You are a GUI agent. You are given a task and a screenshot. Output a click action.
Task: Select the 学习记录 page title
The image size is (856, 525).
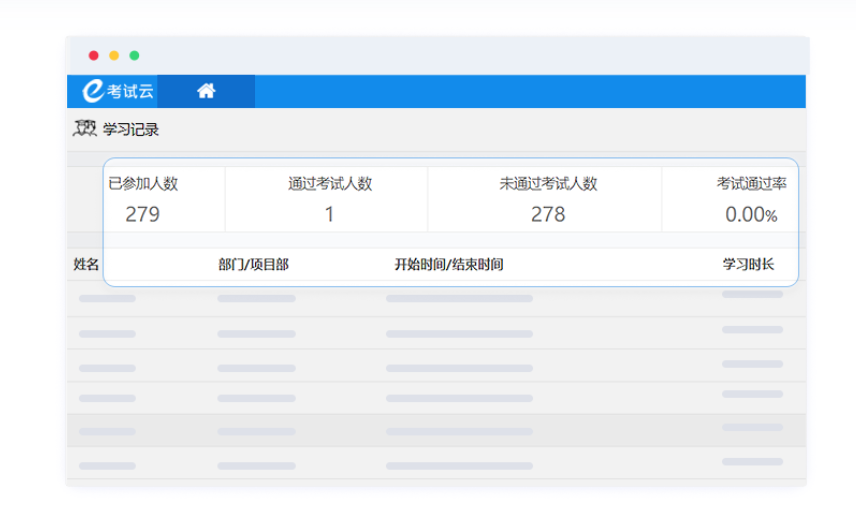coord(131,129)
